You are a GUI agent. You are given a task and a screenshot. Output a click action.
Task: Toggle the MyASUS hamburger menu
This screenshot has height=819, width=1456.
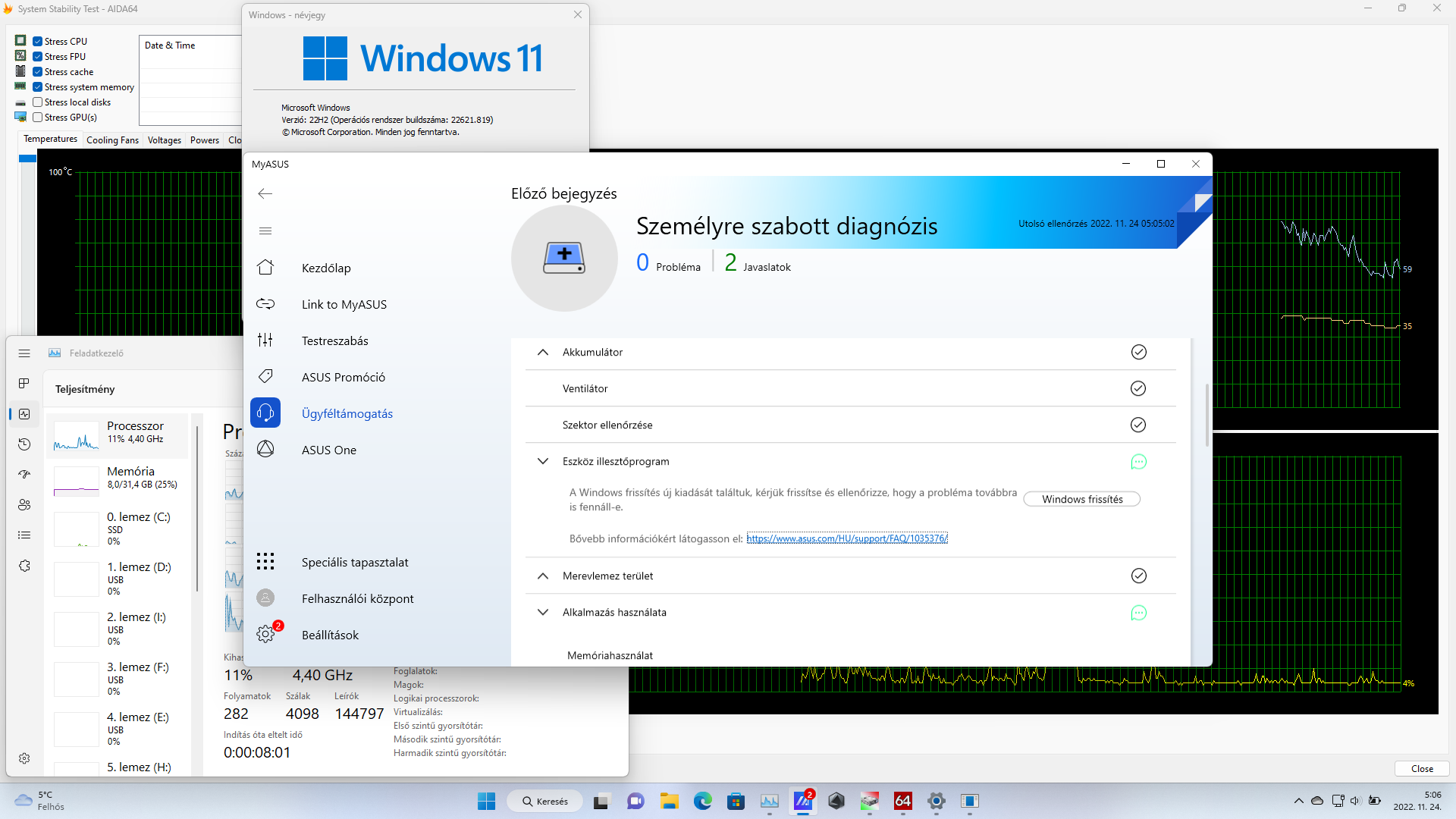pos(265,231)
